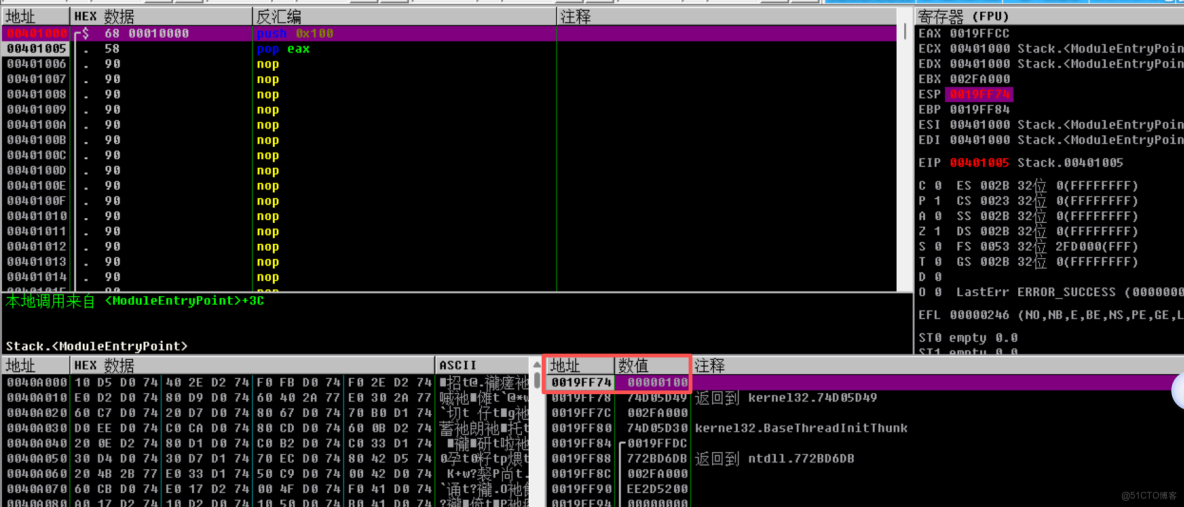
Task: Click stack value 00000100
Action: click(658, 382)
